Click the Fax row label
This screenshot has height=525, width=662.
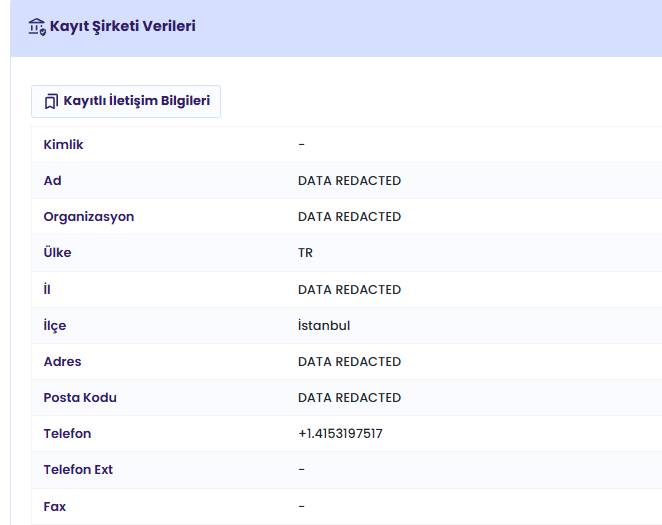click(x=54, y=506)
